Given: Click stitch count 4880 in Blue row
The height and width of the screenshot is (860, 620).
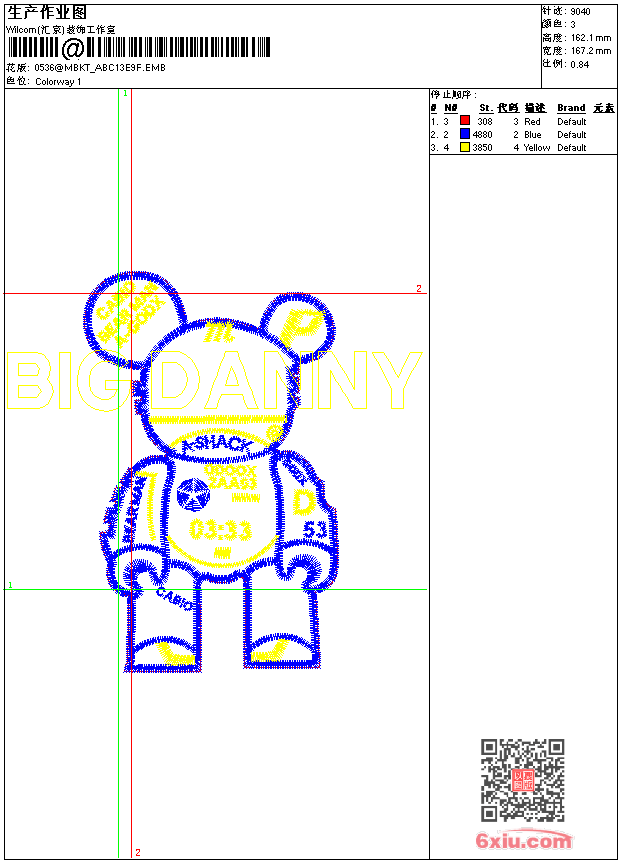Looking at the screenshot, I should (482, 134).
